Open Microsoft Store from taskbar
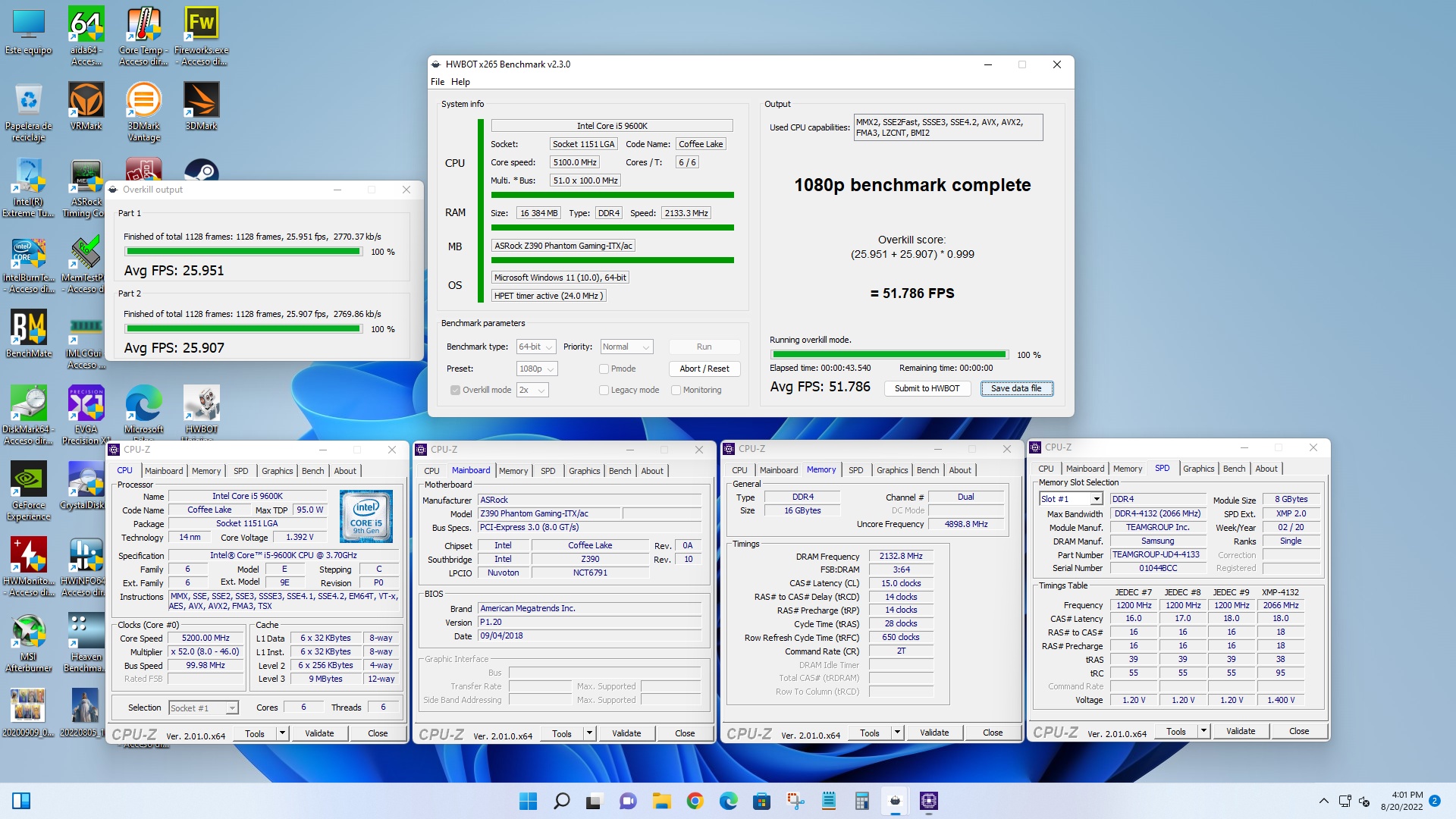Viewport: 1456px width, 819px height. [761, 801]
